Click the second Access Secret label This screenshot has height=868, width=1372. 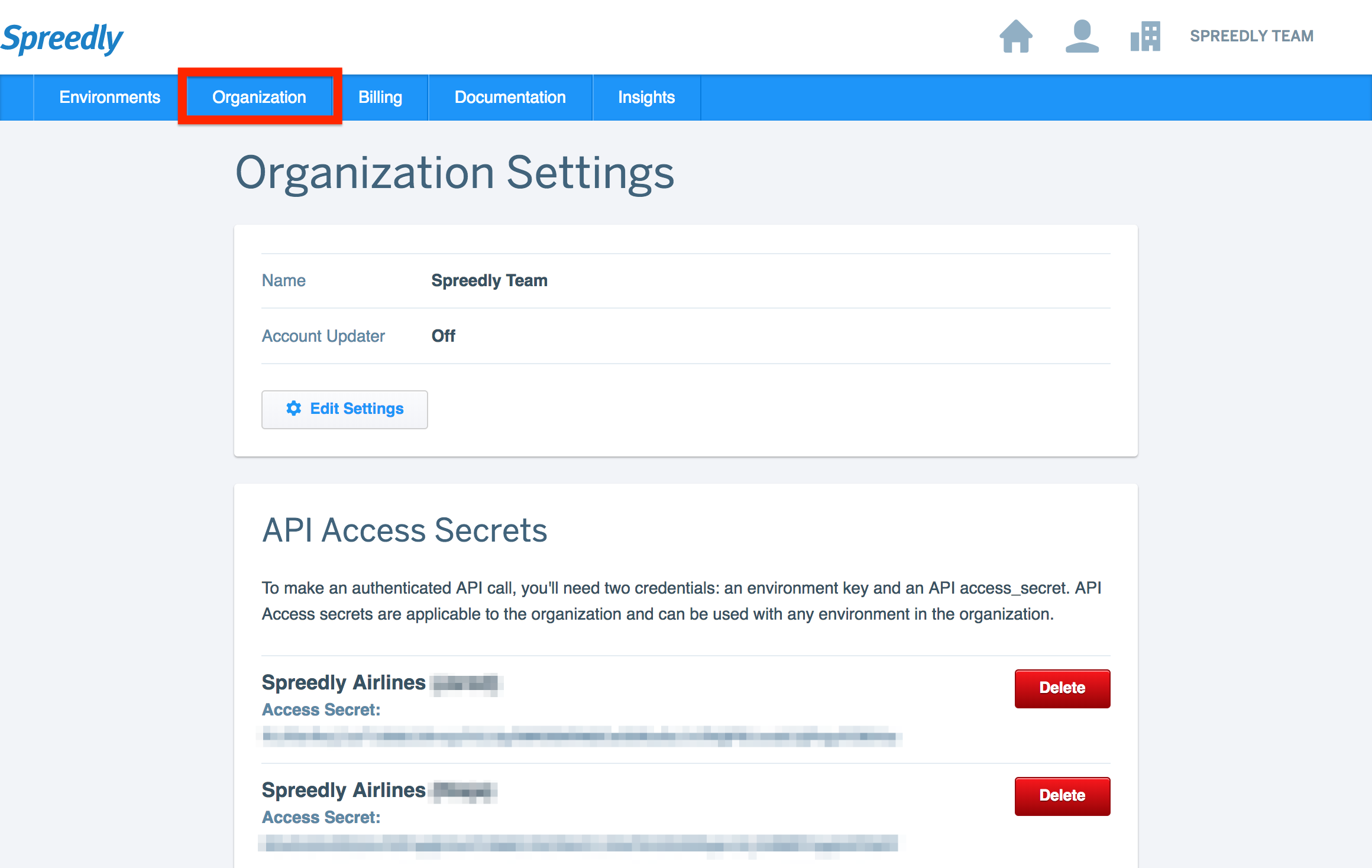[321, 817]
